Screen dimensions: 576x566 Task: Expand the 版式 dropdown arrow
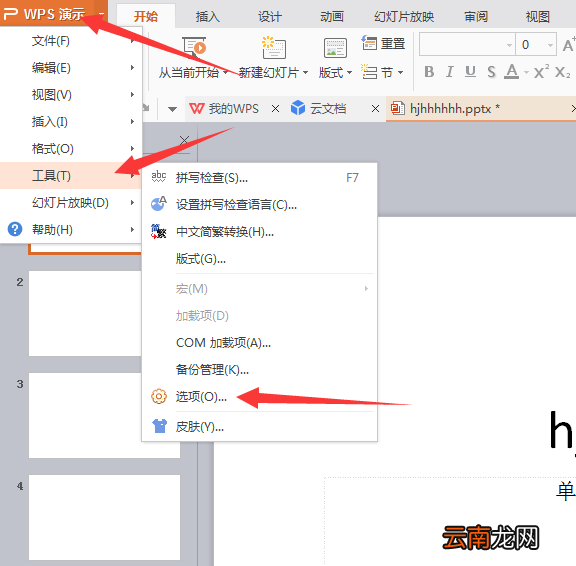coord(349,73)
